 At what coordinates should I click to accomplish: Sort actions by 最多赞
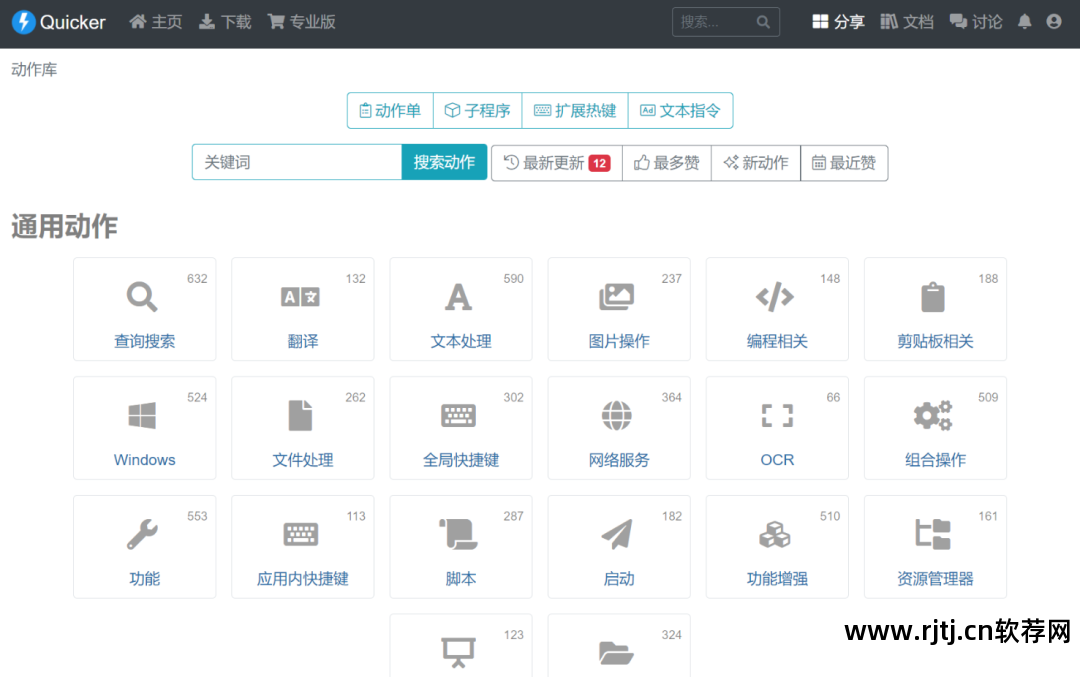[666, 162]
